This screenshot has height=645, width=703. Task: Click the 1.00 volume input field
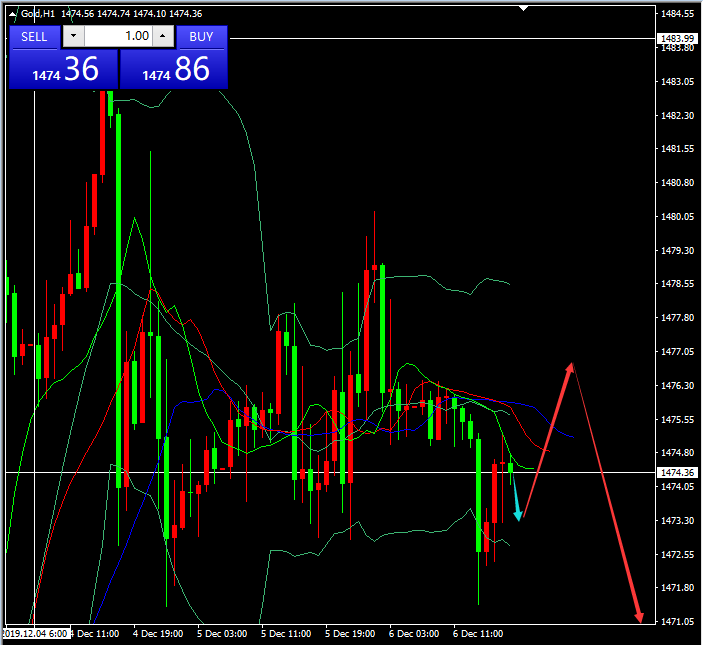[118, 37]
